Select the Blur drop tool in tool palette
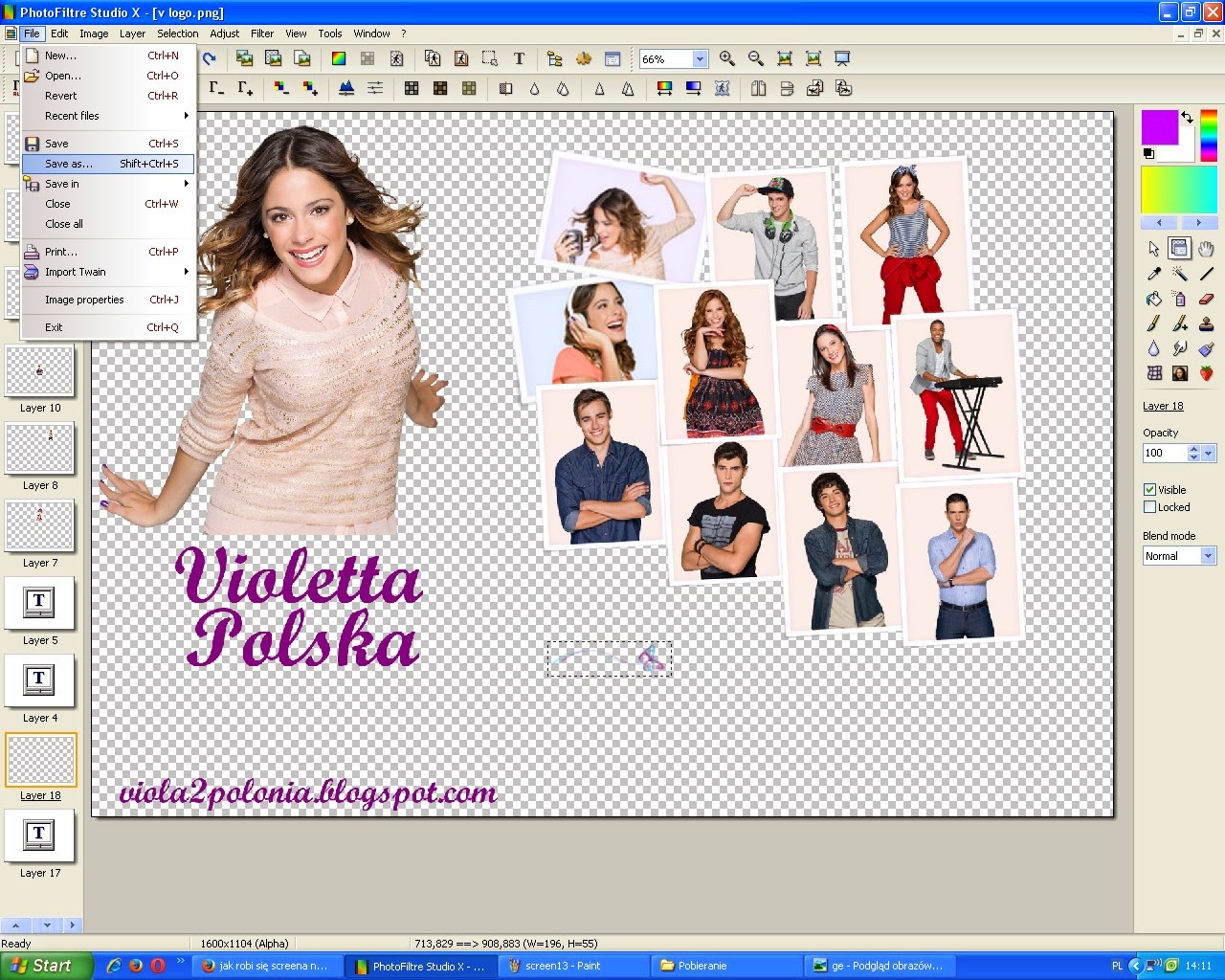1225x980 pixels. [x=1154, y=348]
